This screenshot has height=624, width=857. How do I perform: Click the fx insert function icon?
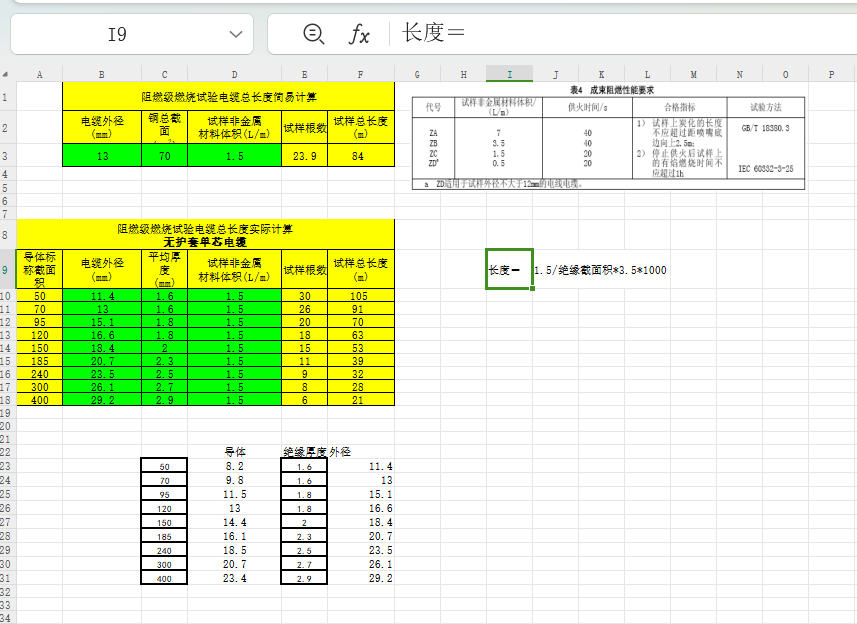point(358,35)
